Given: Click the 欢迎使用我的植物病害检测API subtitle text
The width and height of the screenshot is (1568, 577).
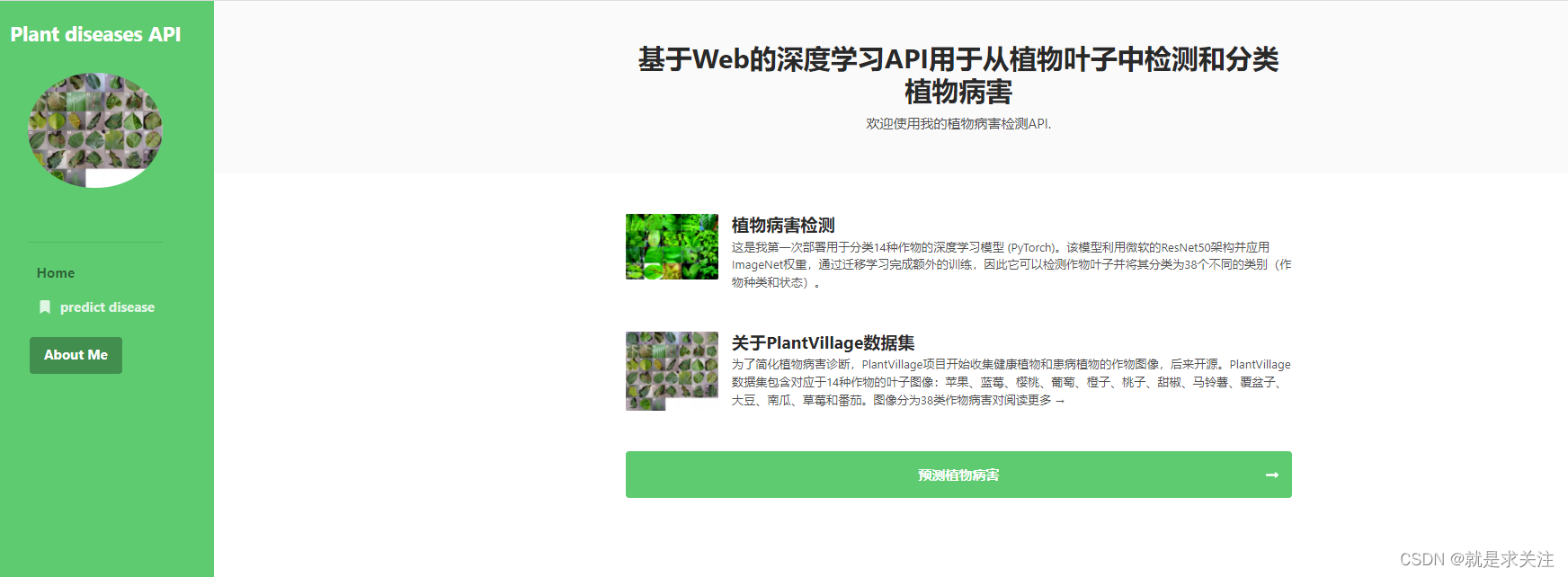Looking at the screenshot, I should (958, 124).
